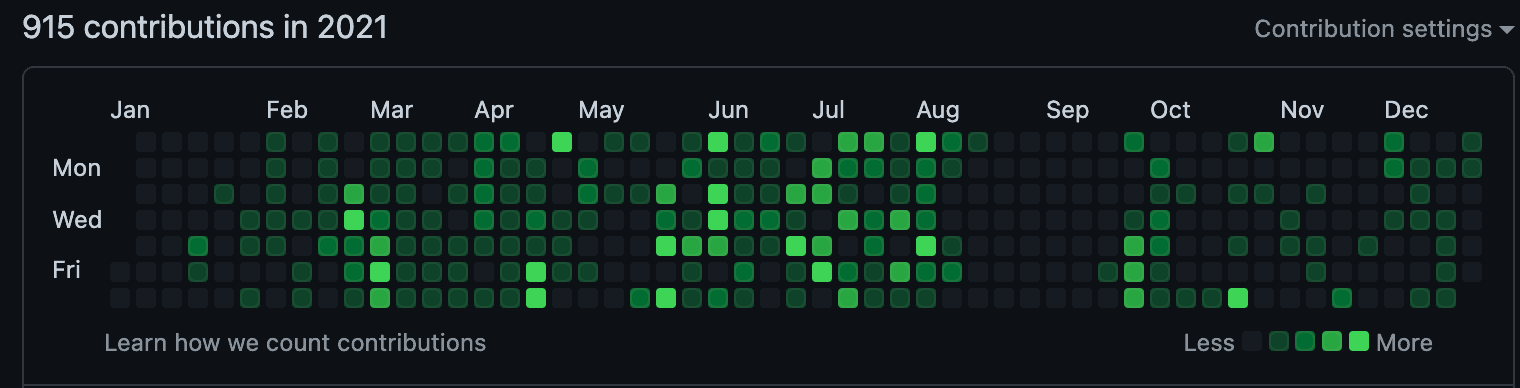
Task: Click the 'Mar' month label
Action: point(391,110)
